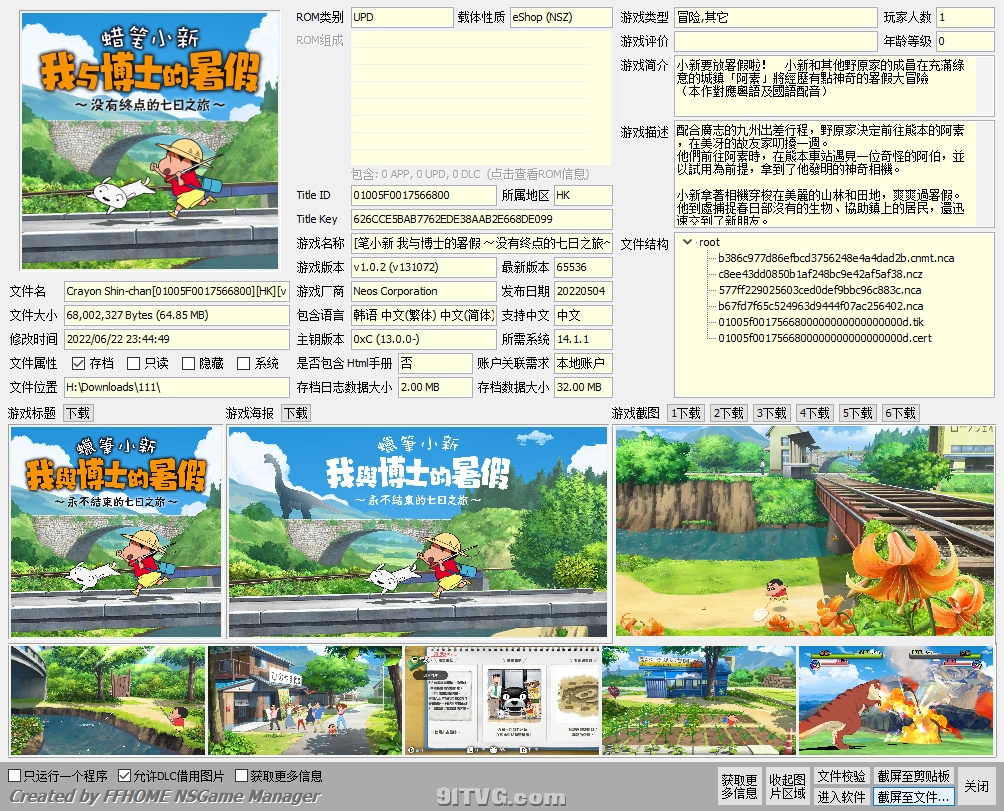The height and width of the screenshot is (811, 1004).
Task: Click the Title ID input field
Action: click(x=423, y=196)
